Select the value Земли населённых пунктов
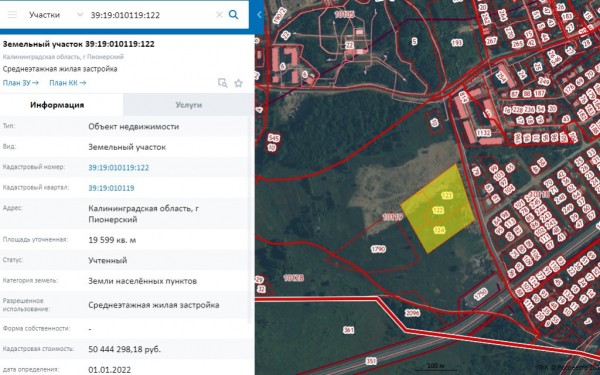The image size is (600, 375). [x=143, y=281]
